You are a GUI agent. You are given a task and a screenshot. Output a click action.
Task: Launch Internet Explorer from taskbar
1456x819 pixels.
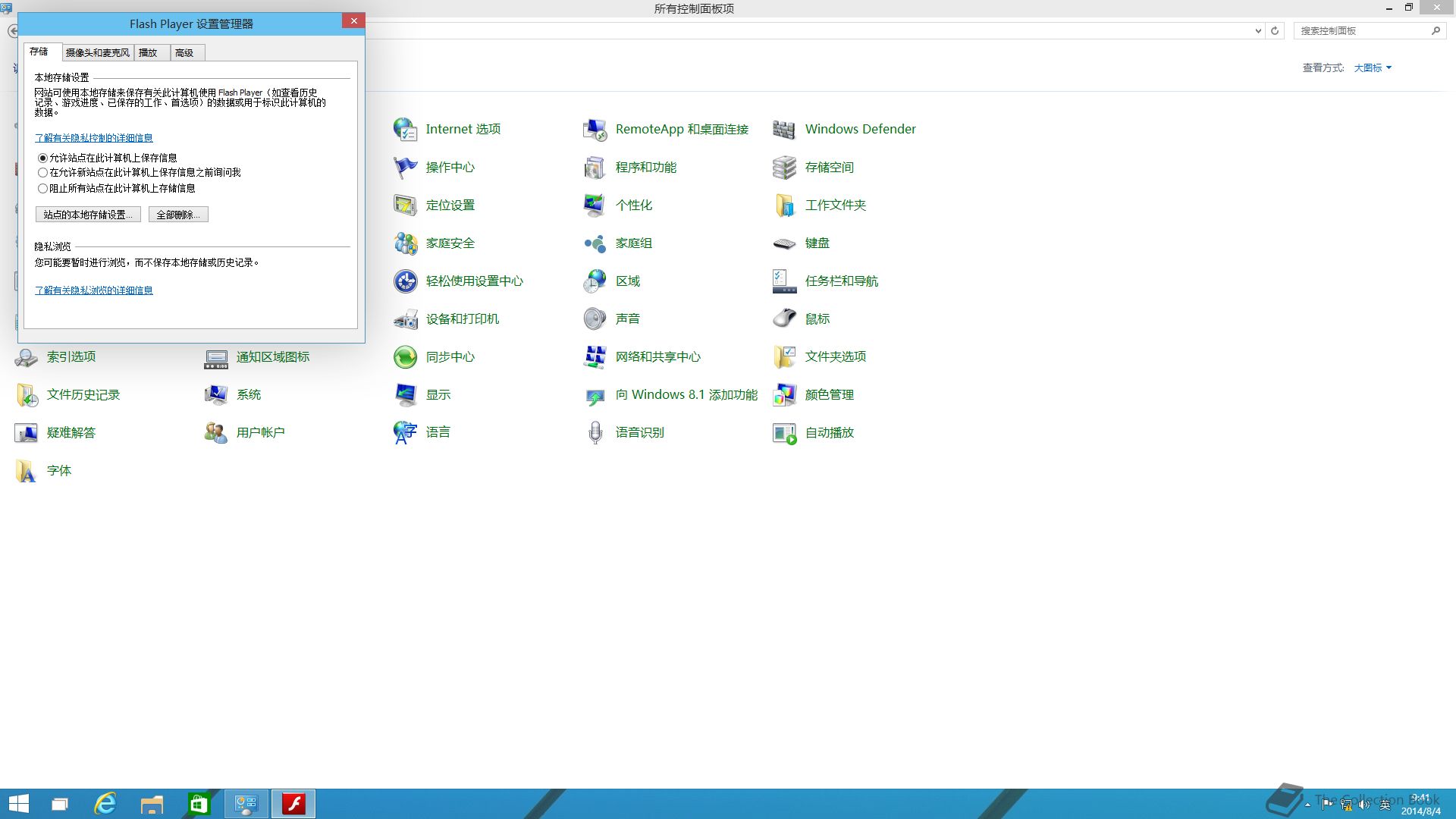[105, 804]
